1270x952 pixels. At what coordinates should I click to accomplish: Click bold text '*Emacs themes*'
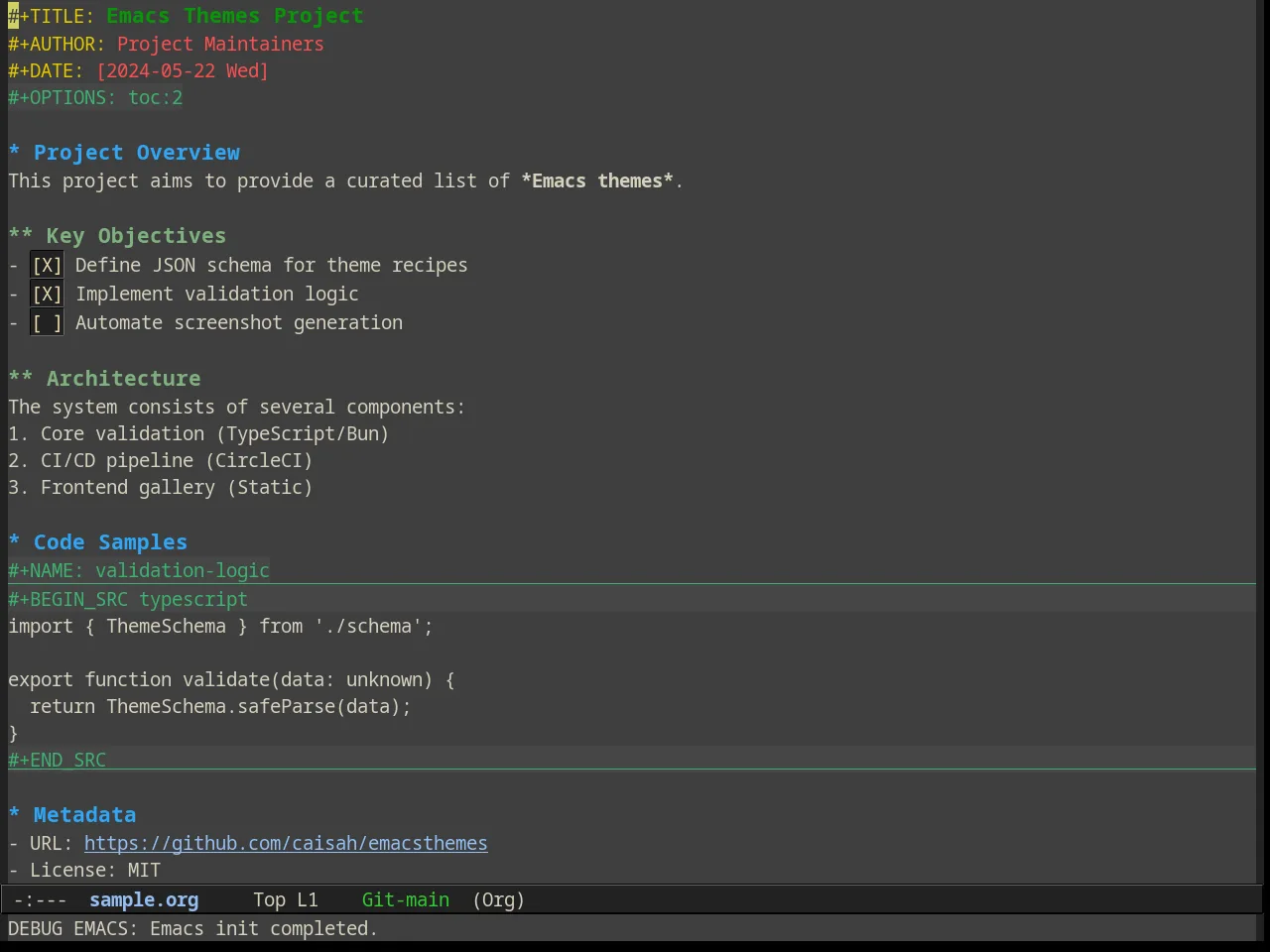point(597,180)
